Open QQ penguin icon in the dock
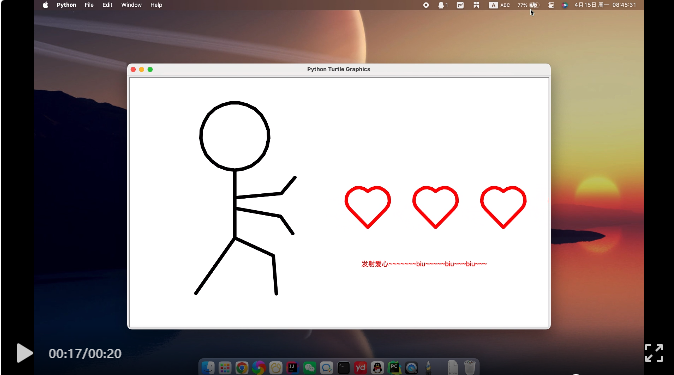Image resolution: width=674 pixels, height=375 pixels. click(377, 368)
